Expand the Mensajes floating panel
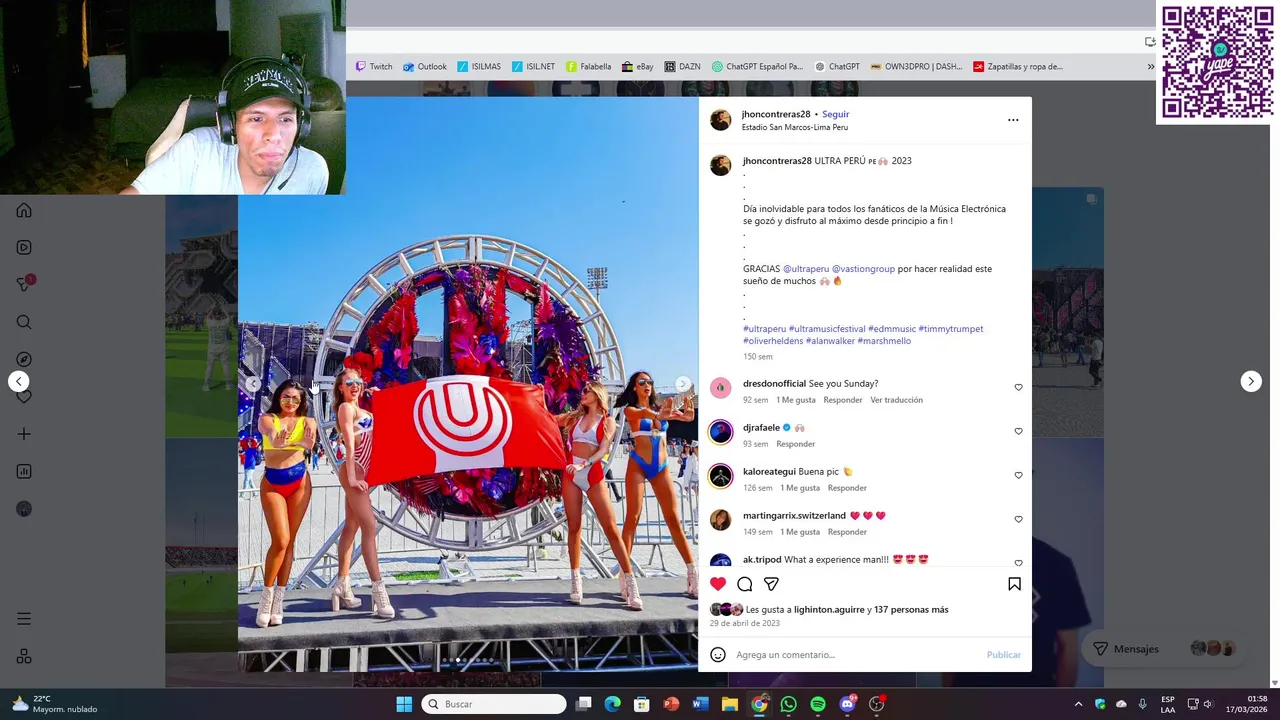 (x=1161, y=649)
